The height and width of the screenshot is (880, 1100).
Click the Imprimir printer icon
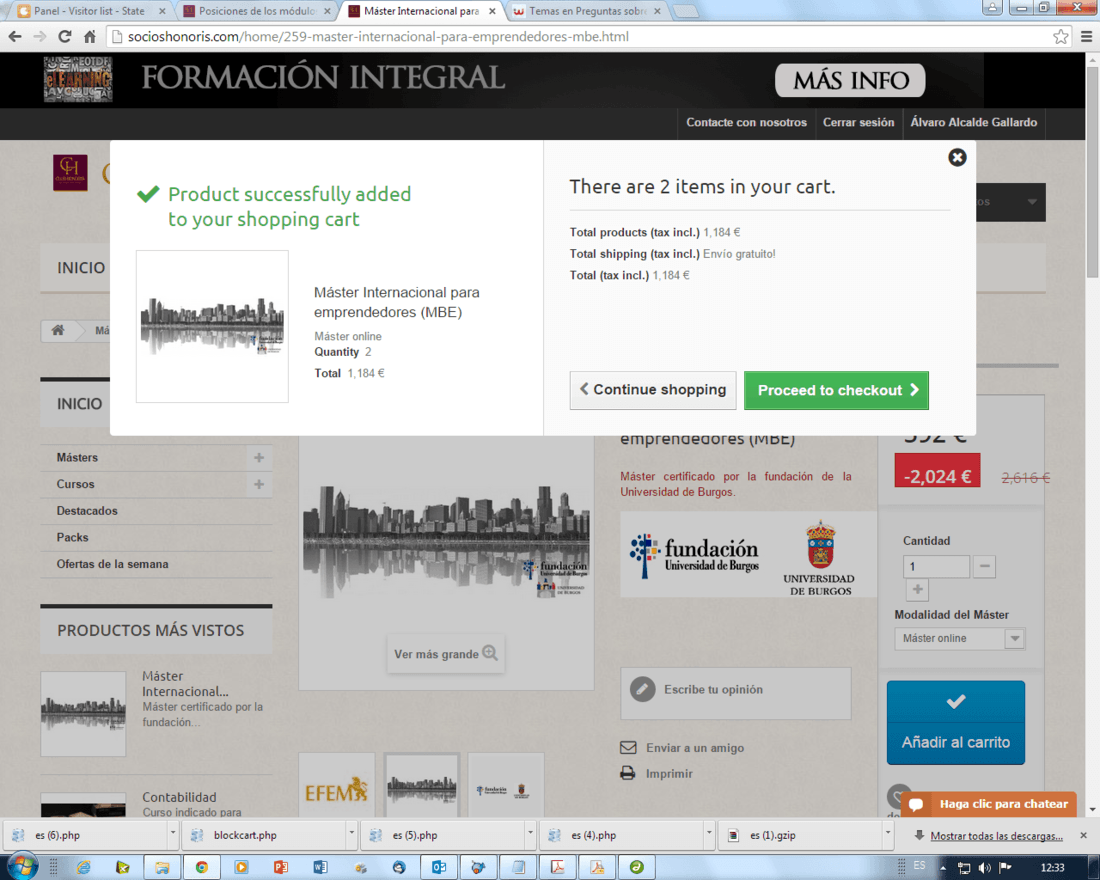[x=628, y=773]
